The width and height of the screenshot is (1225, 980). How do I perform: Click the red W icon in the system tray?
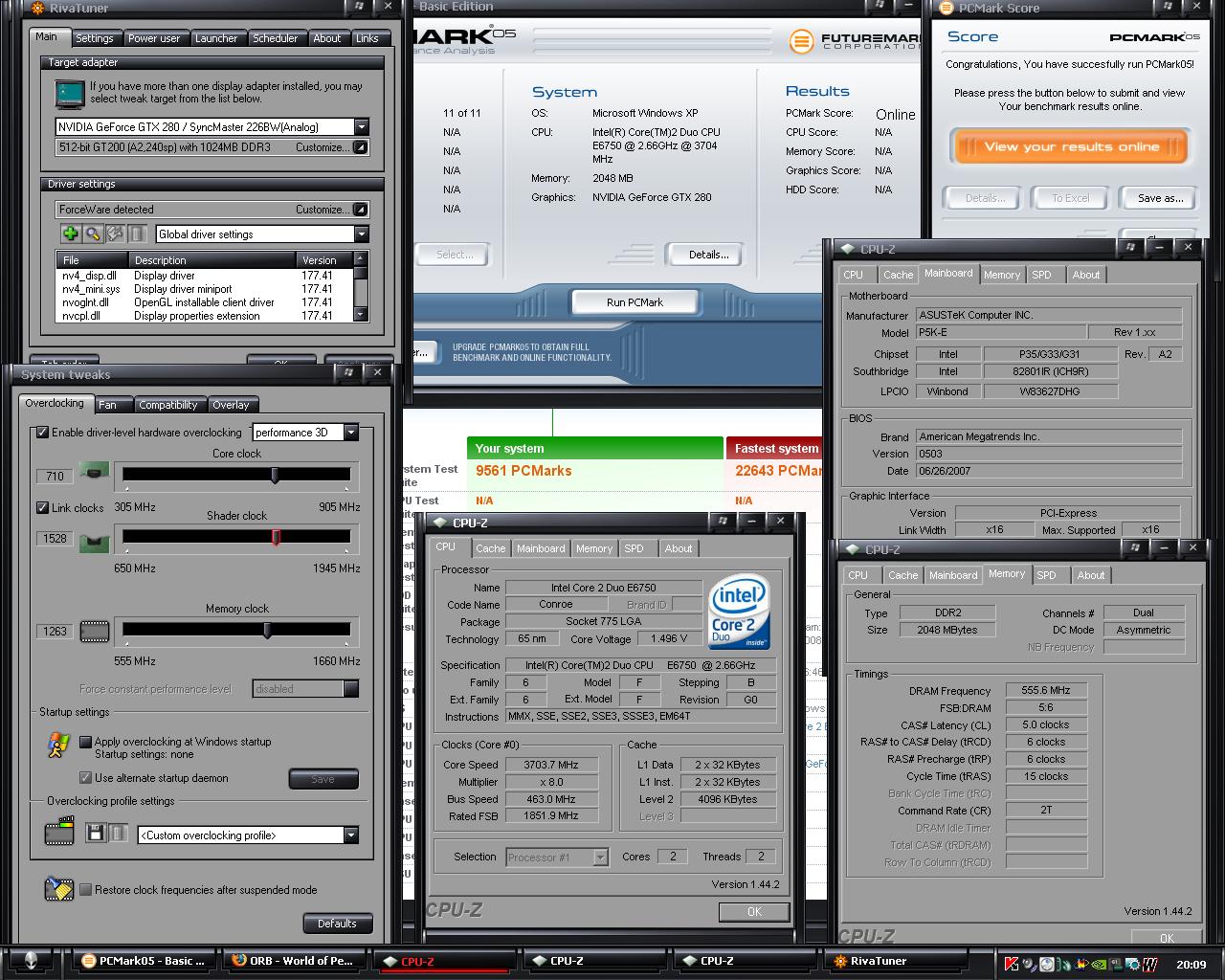(1149, 964)
